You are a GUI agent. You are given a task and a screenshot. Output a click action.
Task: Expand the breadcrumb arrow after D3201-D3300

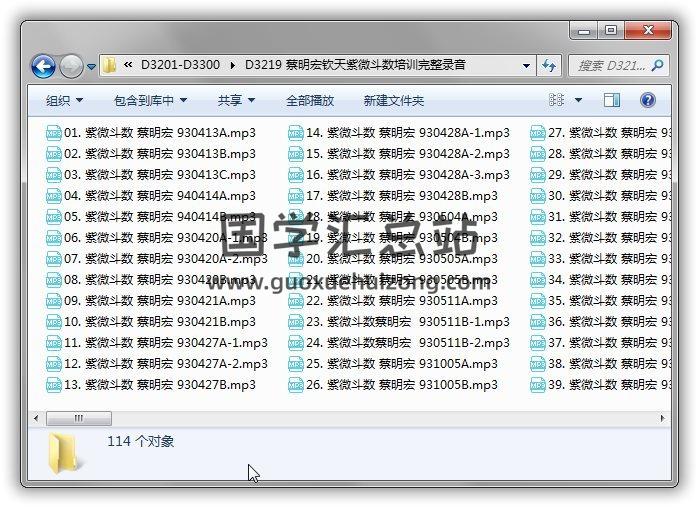pyautogui.click(x=232, y=66)
